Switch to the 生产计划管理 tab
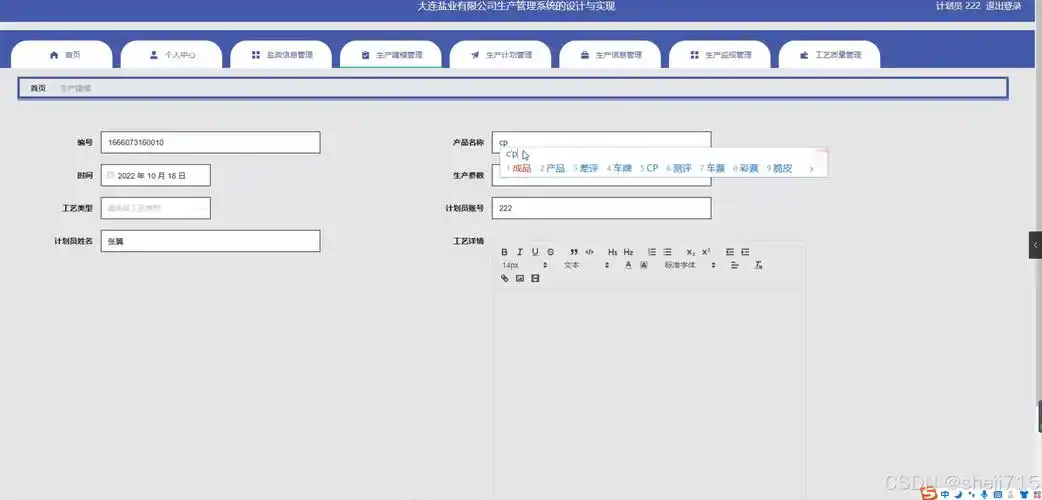Viewport: 1042px width, 500px height. [500, 55]
